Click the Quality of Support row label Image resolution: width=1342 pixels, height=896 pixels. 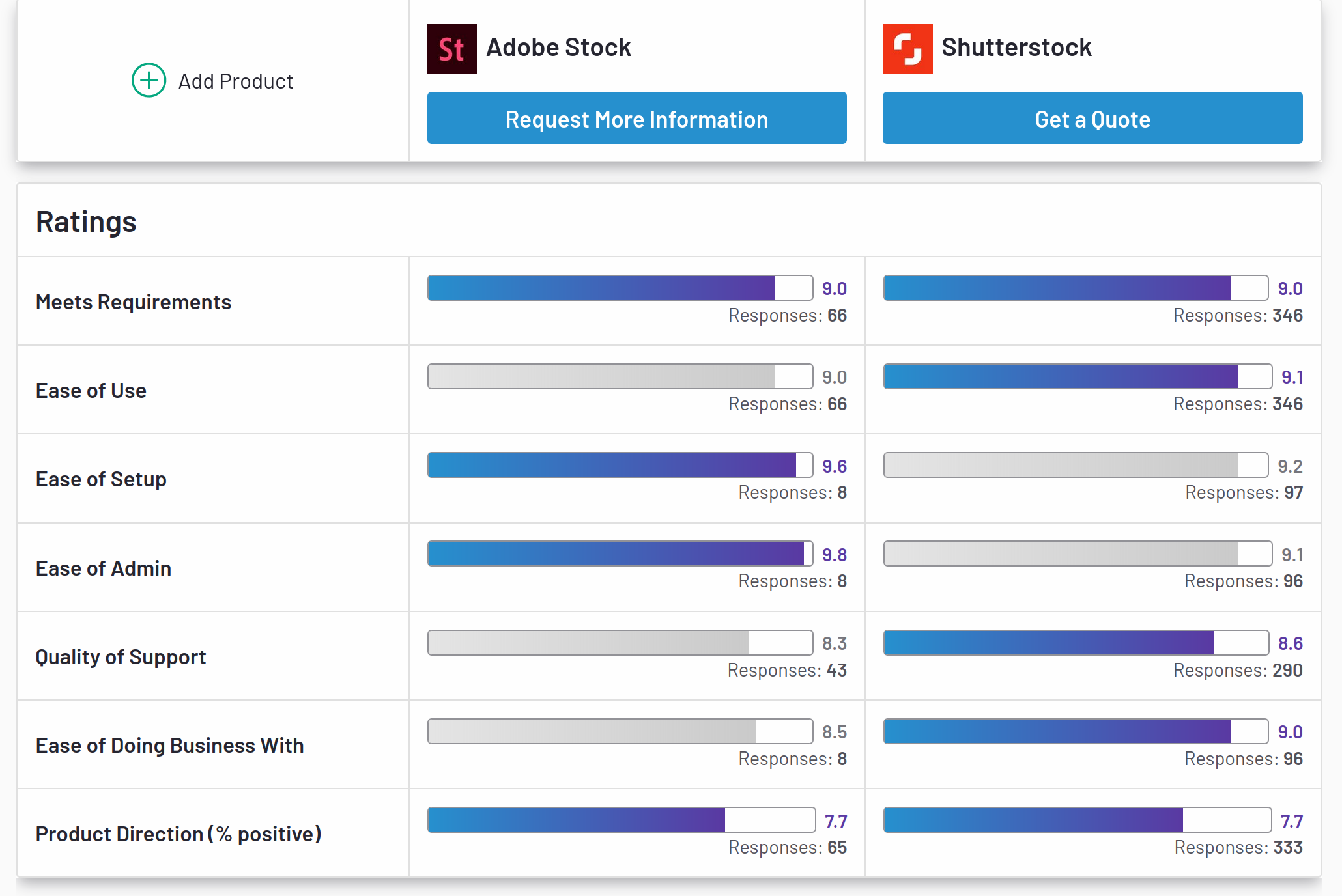click(121, 657)
